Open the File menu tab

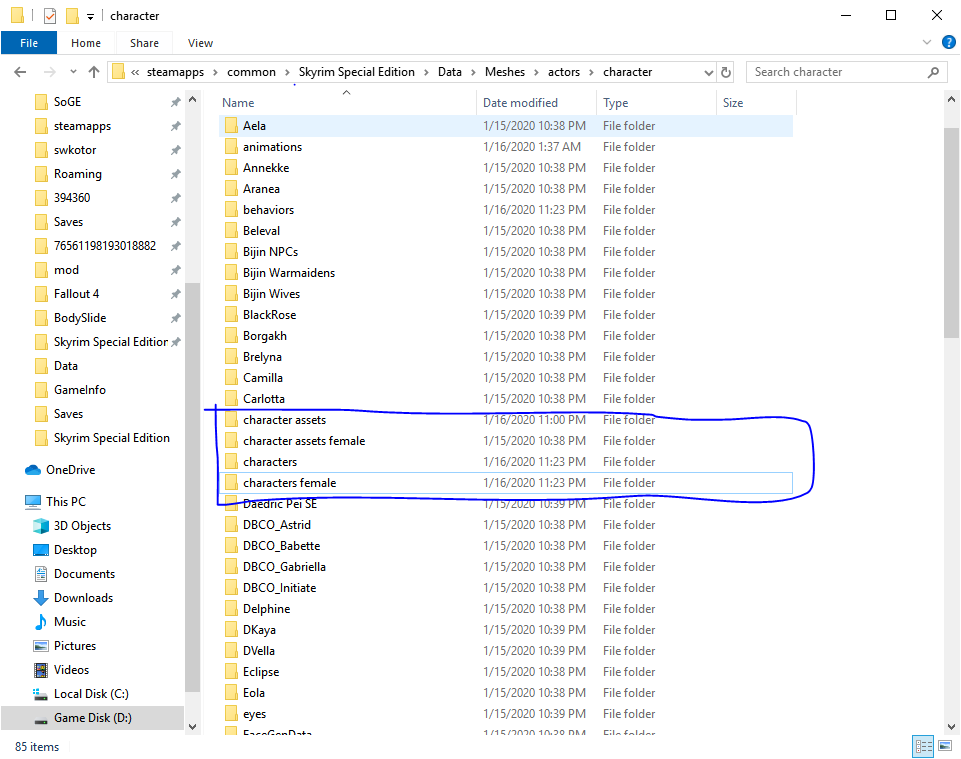[x=29, y=43]
